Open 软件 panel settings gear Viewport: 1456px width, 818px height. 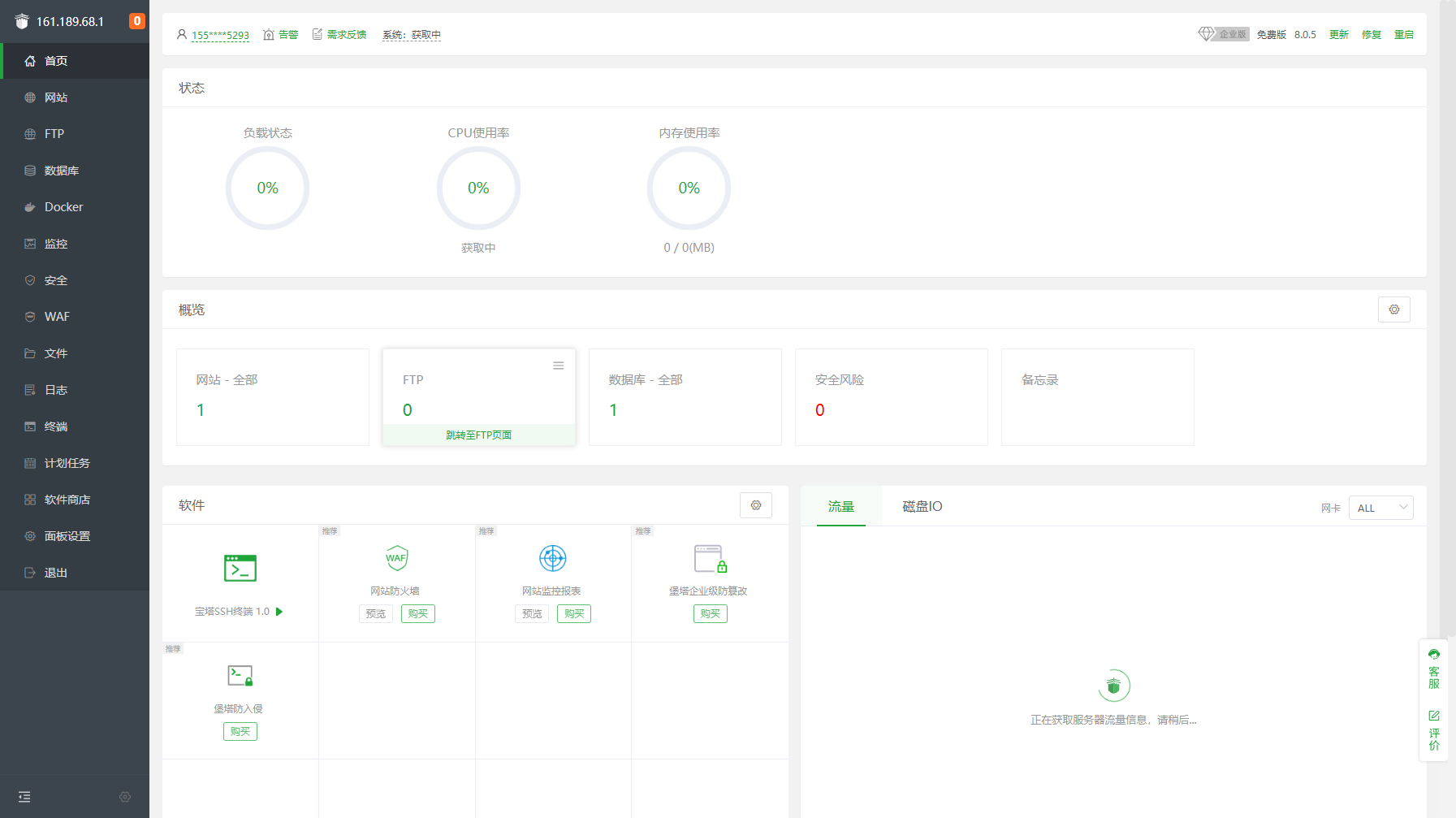point(755,505)
